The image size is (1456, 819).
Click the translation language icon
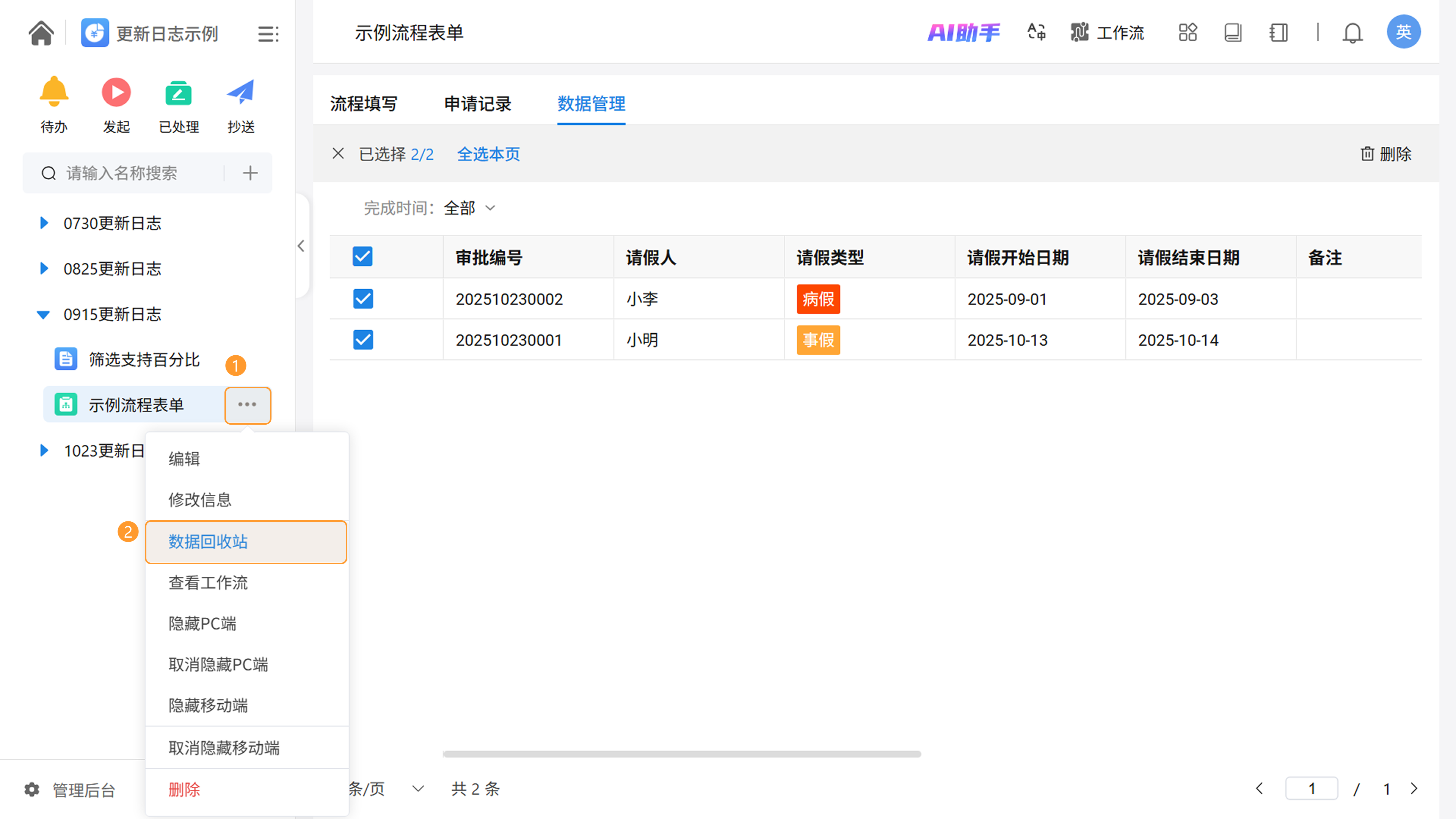point(1036,32)
